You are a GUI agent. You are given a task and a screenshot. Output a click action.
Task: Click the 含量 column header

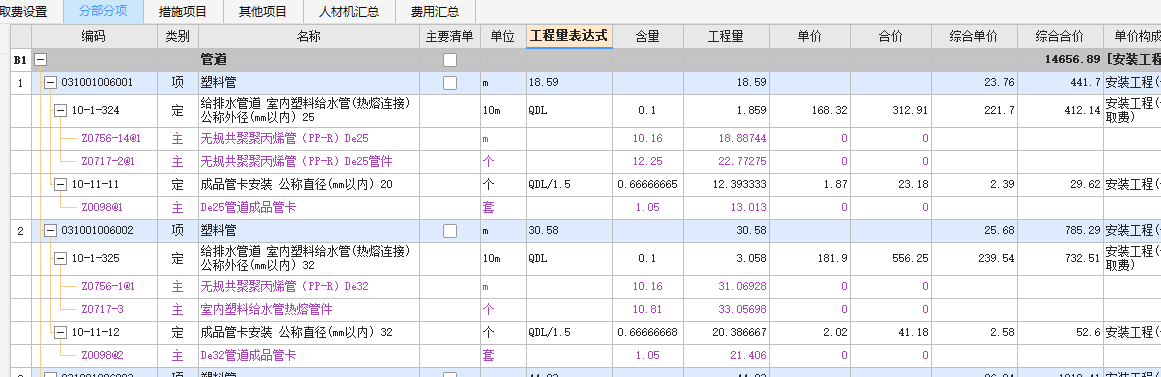648,36
